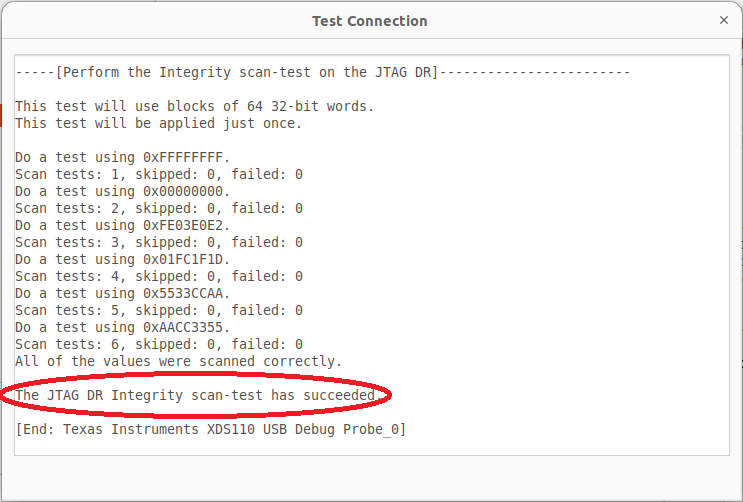Close the Test Connection dialog
The image size is (743, 502).
[x=723, y=20]
